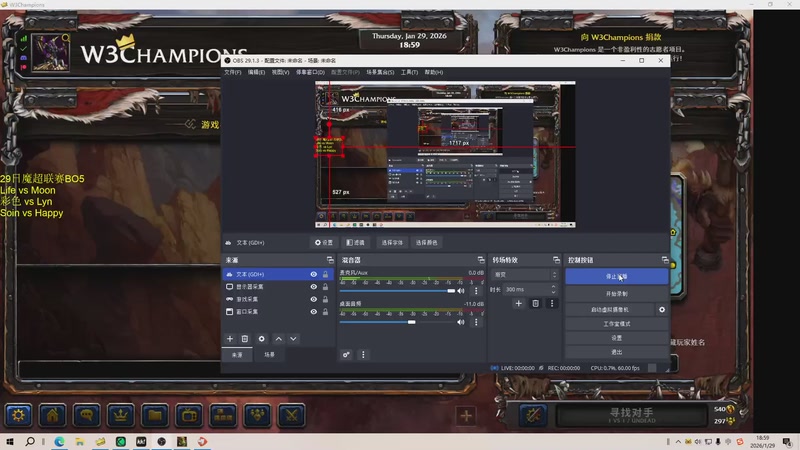The height and width of the screenshot is (450, 800).
Task: Click the 选择字体 button
Action: point(392,243)
